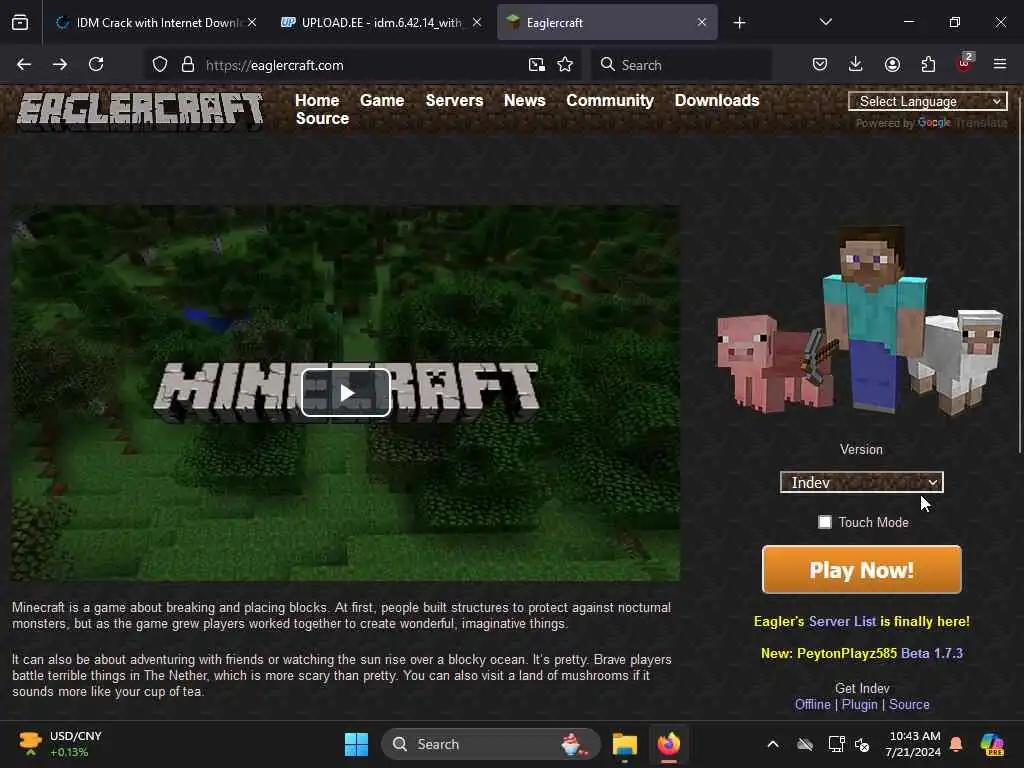The height and width of the screenshot is (768, 1024).
Task: Click the browser Search field
Action: [682, 65]
